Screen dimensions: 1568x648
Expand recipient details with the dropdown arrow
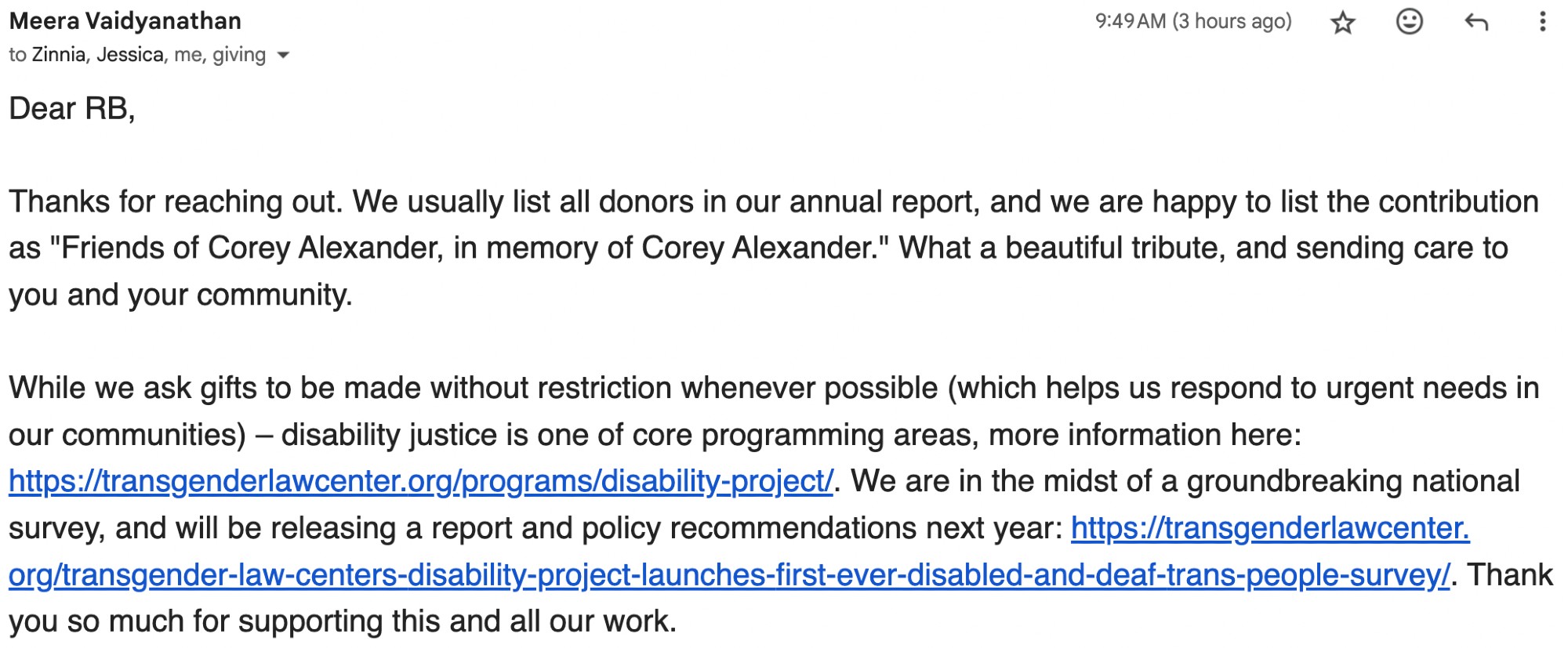284,56
